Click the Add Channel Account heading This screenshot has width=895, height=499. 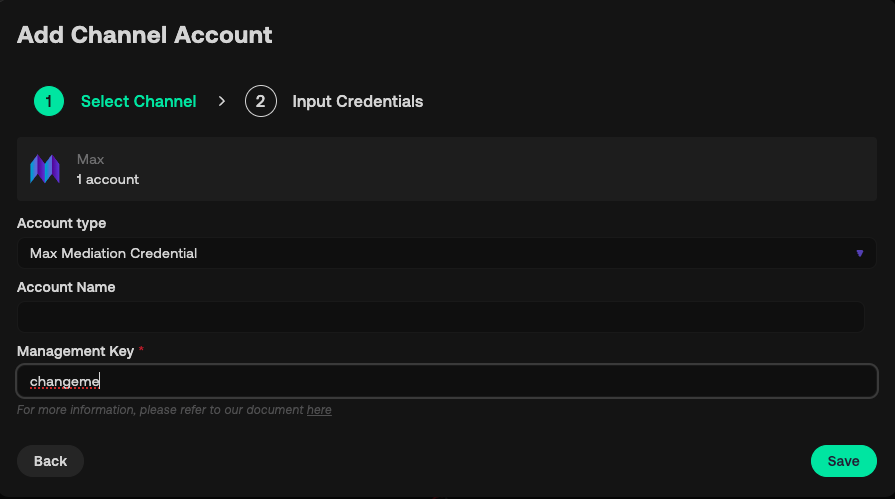pyautogui.click(x=145, y=35)
